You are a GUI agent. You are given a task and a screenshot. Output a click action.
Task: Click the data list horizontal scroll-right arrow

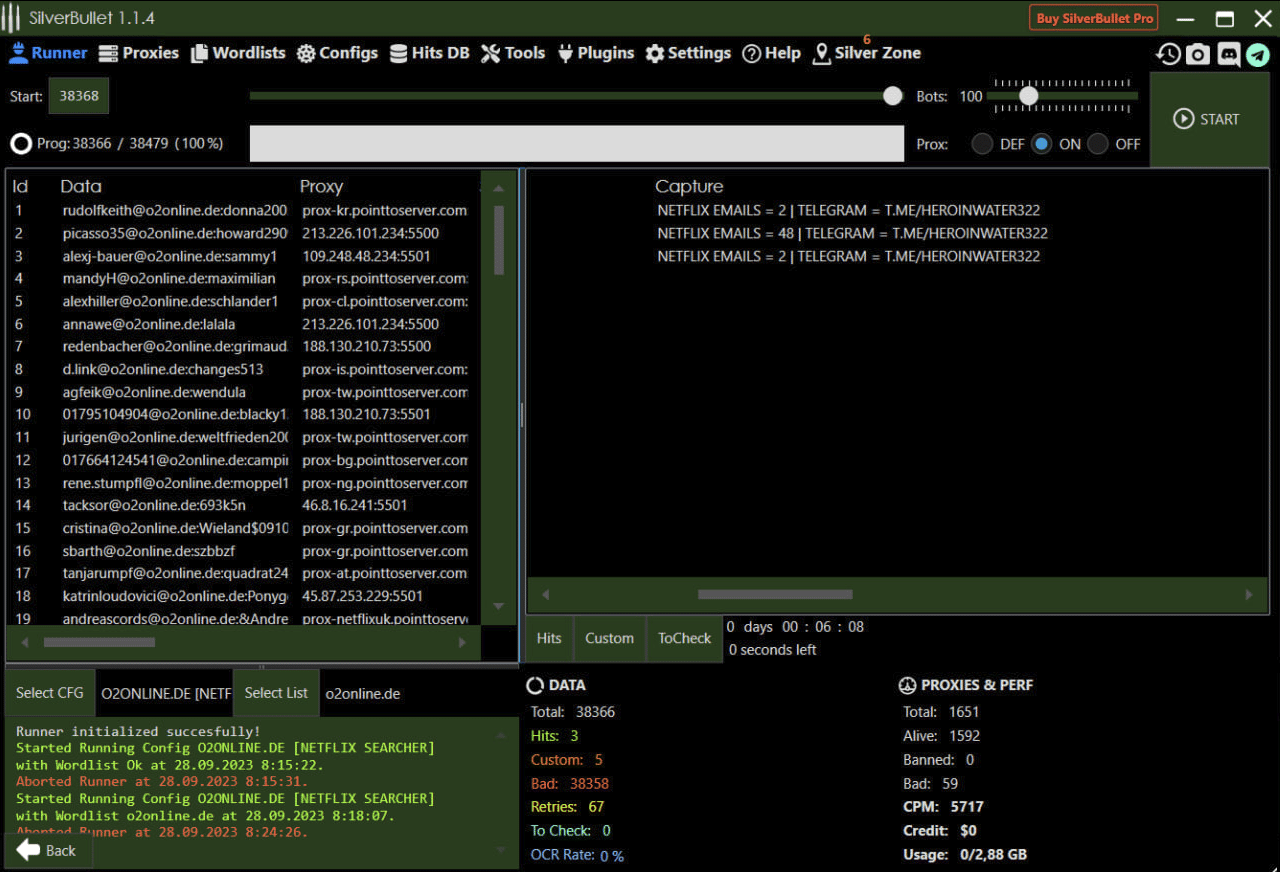tap(462, 642)
